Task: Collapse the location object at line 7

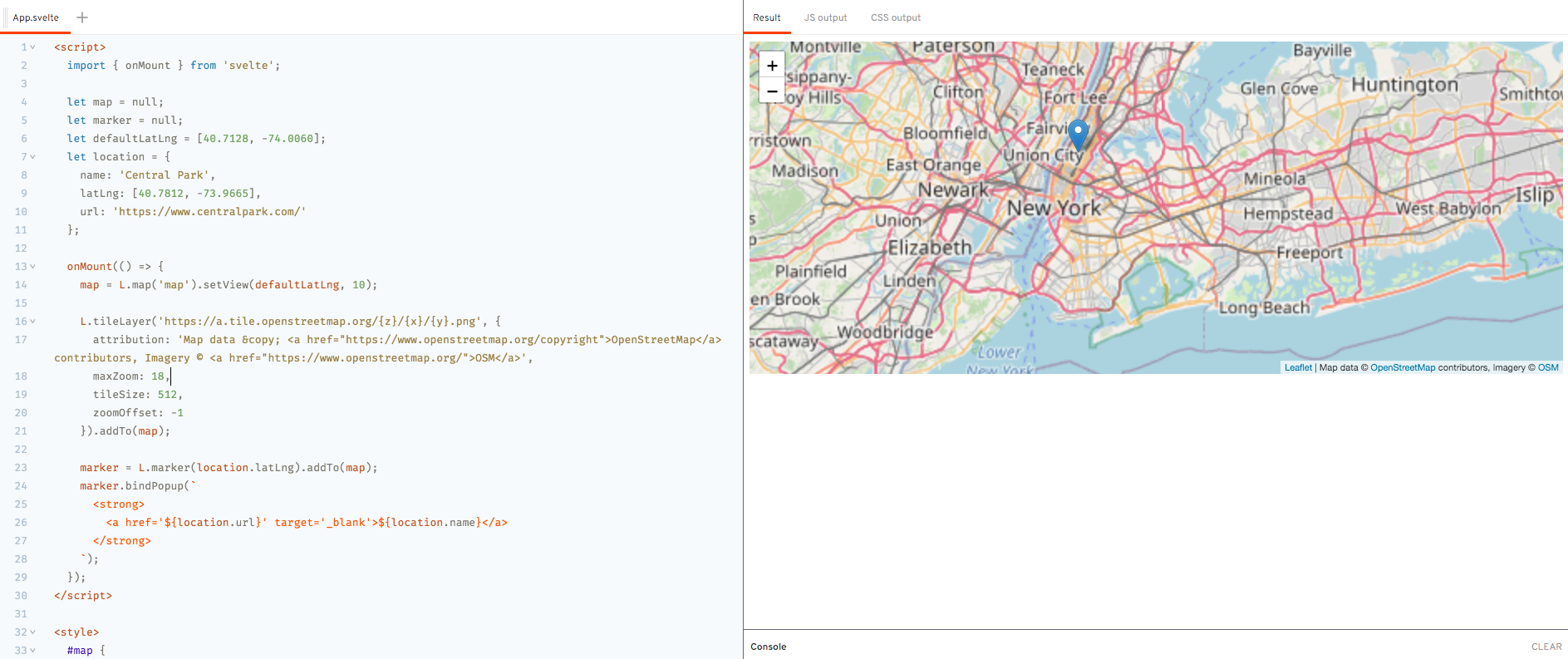Action: (x=33, y=157)
